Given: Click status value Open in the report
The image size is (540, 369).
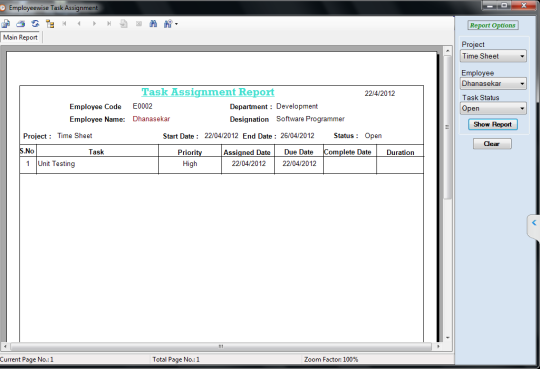Looking at the screenshot, I should tap(373, 135).
